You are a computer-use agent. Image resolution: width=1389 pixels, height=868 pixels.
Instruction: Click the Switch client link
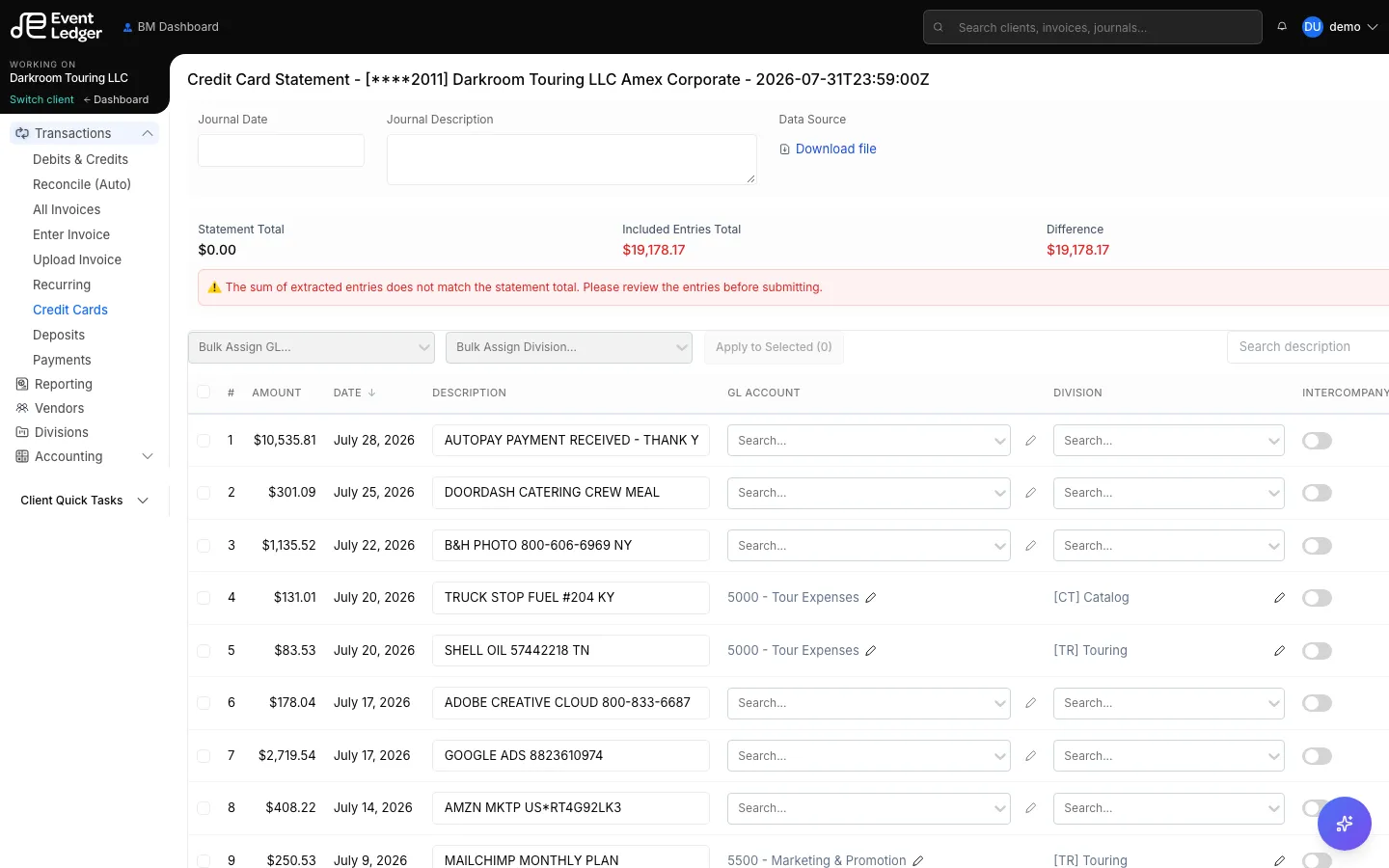click(41, 100)
